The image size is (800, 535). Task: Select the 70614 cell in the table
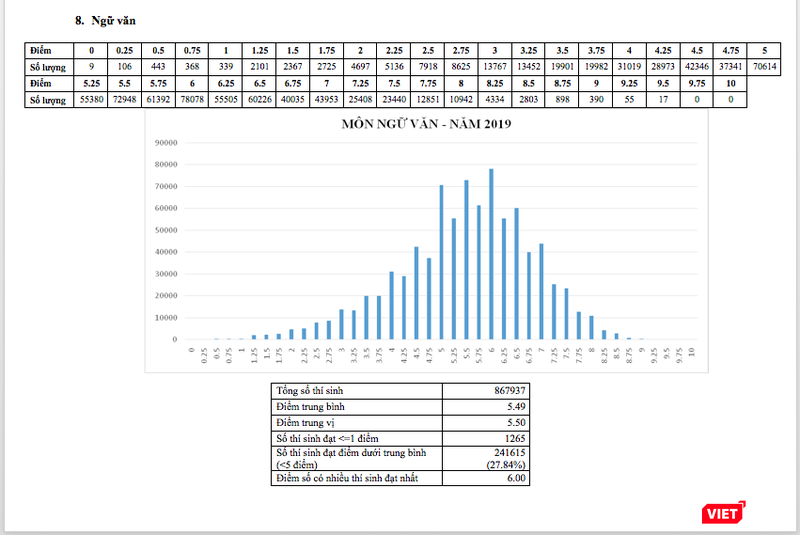click(764, 66)
